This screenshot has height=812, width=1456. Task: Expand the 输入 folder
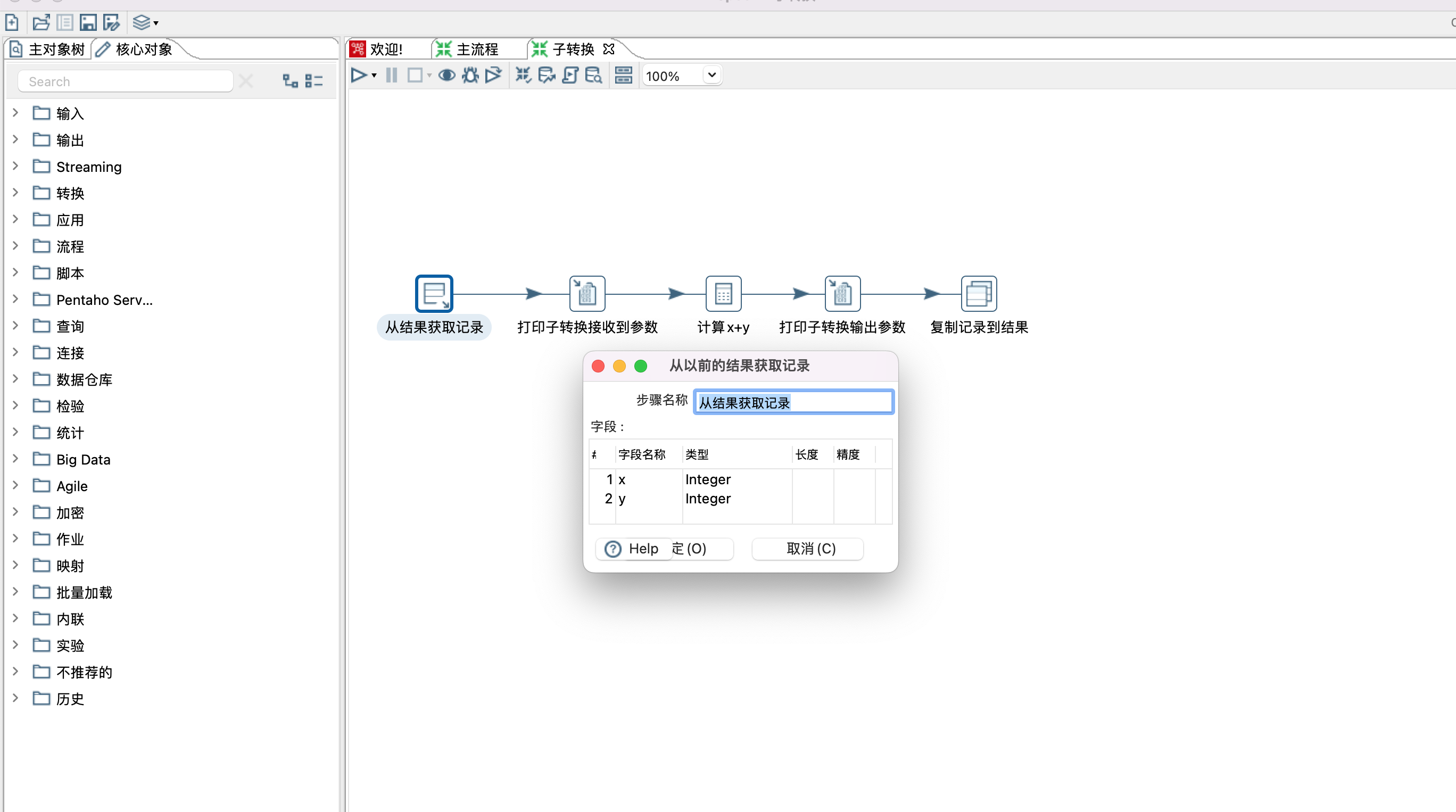15,113
